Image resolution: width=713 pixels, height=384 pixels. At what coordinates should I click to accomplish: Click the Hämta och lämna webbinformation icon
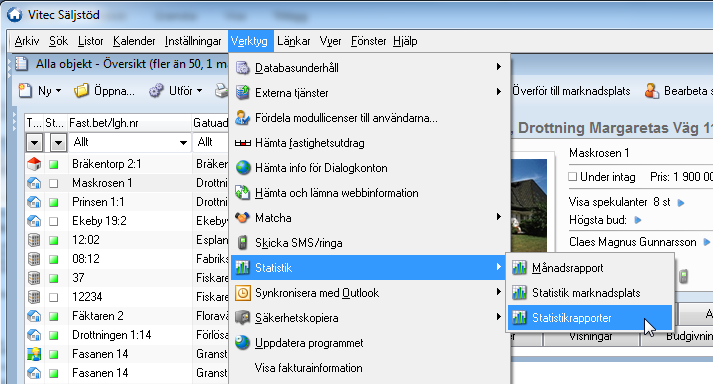(x=242, y=193)
